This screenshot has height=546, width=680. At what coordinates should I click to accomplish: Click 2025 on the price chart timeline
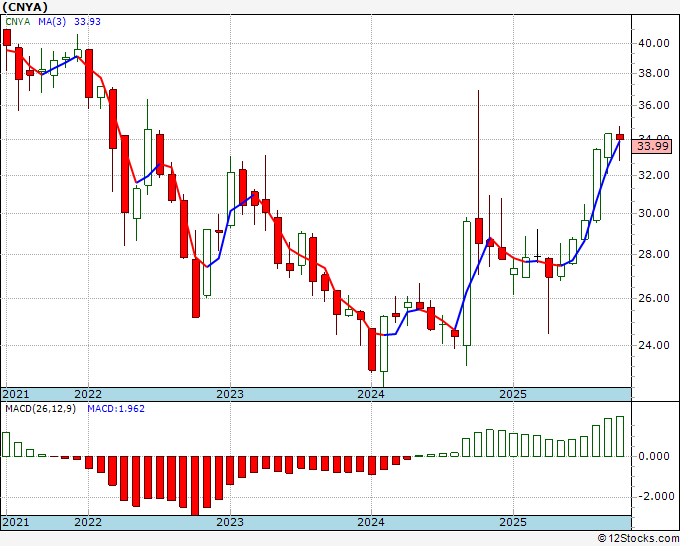tap(513, 394)
